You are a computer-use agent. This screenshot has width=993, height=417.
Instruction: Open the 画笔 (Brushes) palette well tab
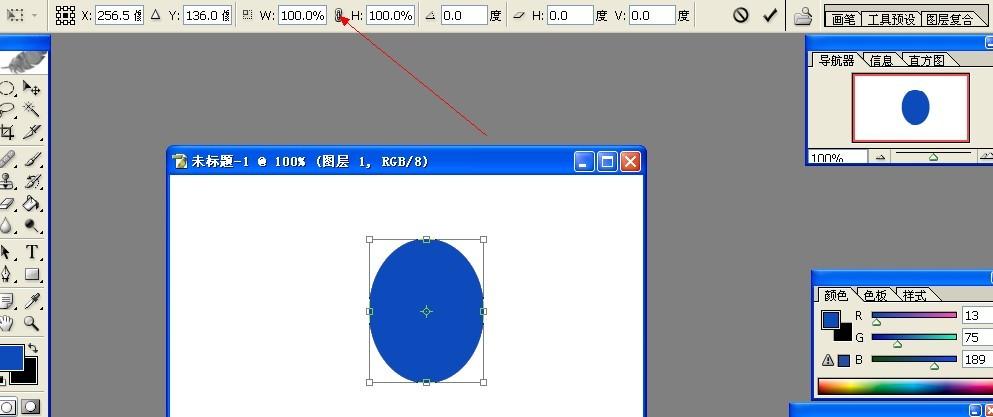(843, 18)
